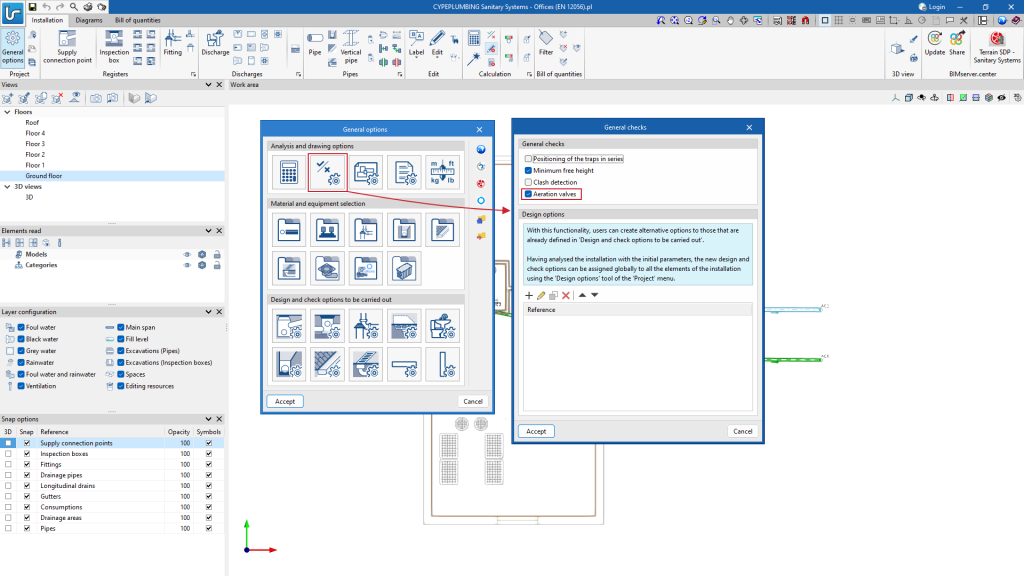1024x576 pixels.
Task: Click pencil edit icon in Design options
Action: click(x=541, y=295)
